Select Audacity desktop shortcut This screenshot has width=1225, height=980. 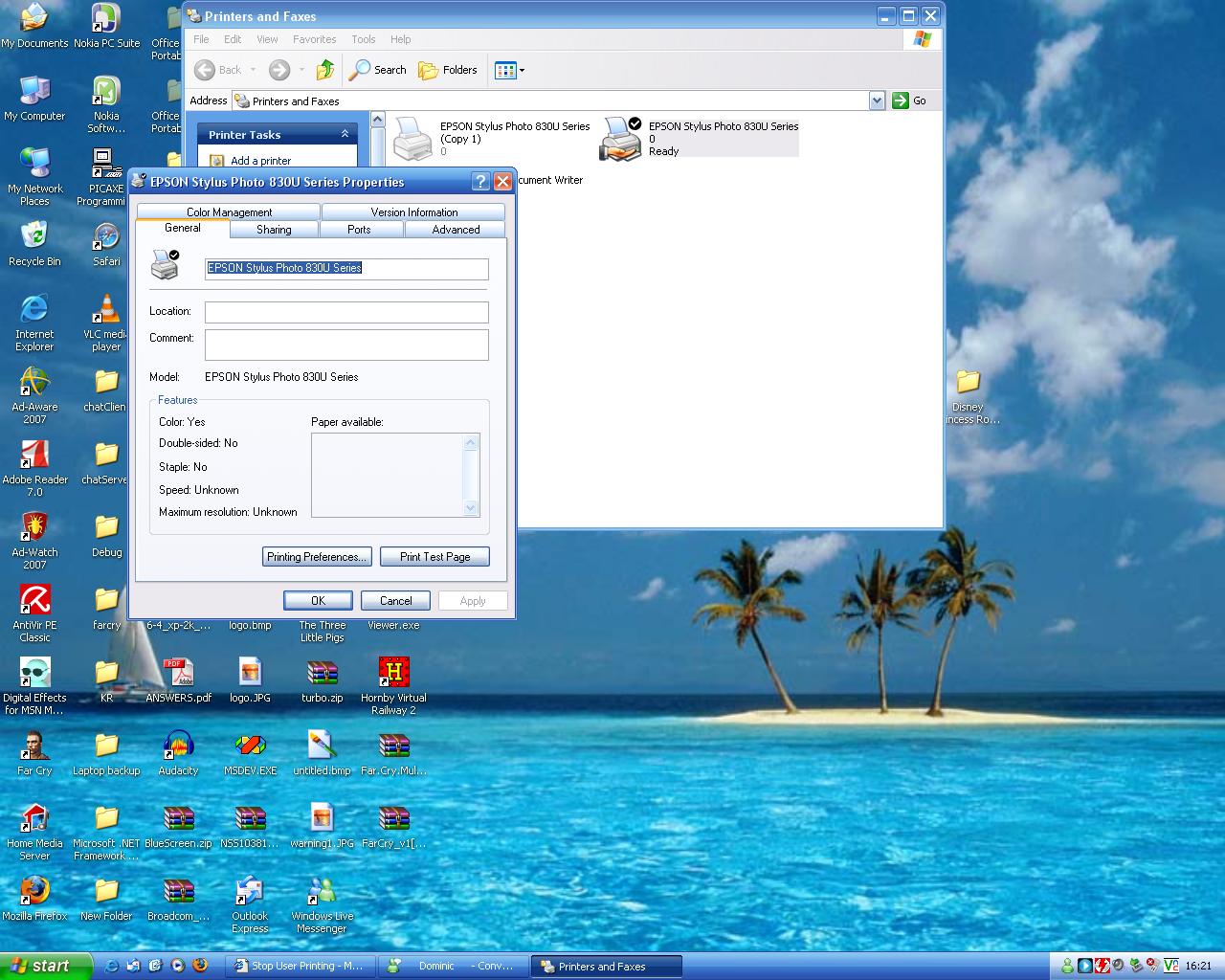178,753
